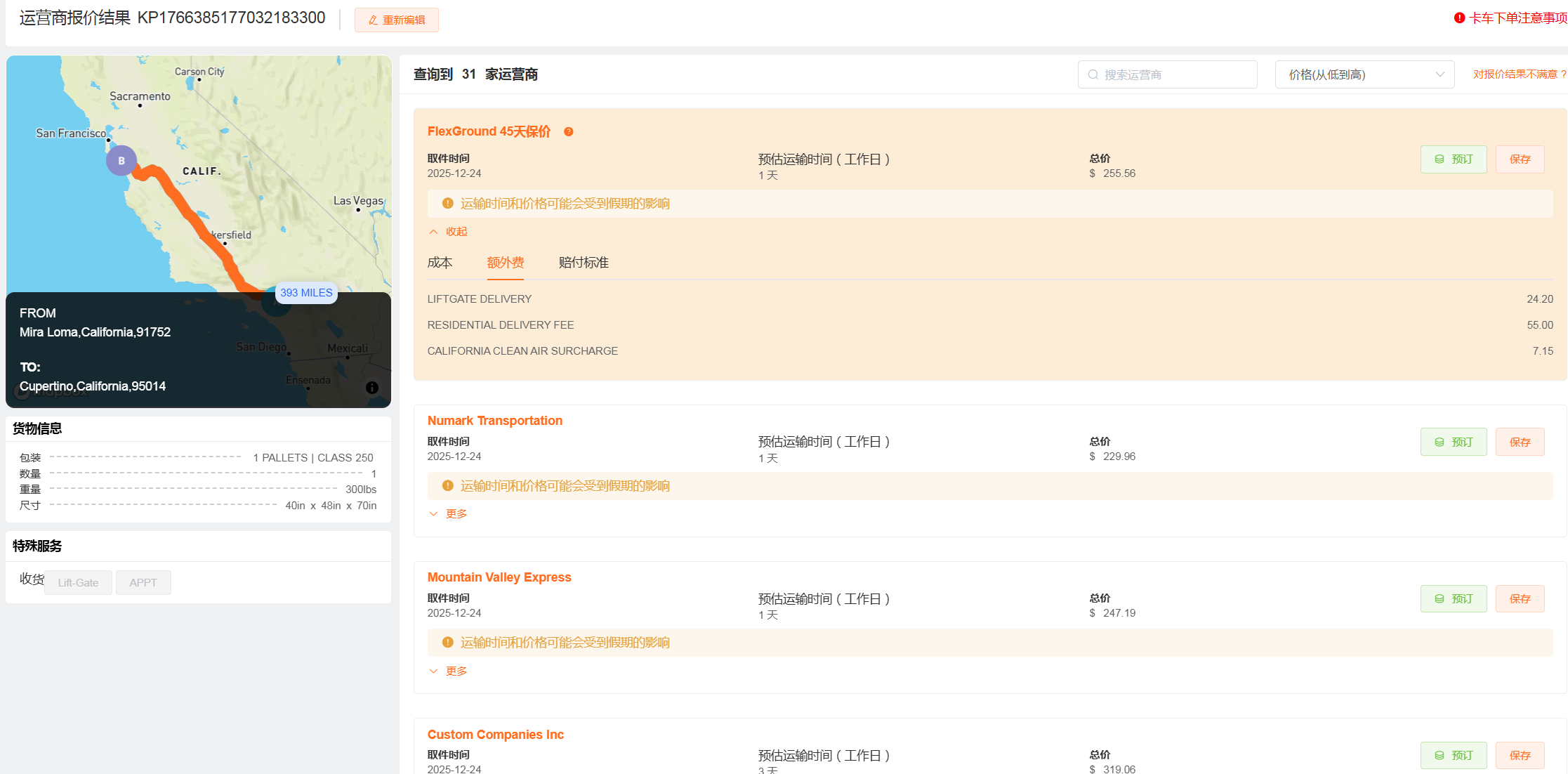Toggle the Lift-Gate service tag
Screen dimensions: 1568x774
click(77, 582)
